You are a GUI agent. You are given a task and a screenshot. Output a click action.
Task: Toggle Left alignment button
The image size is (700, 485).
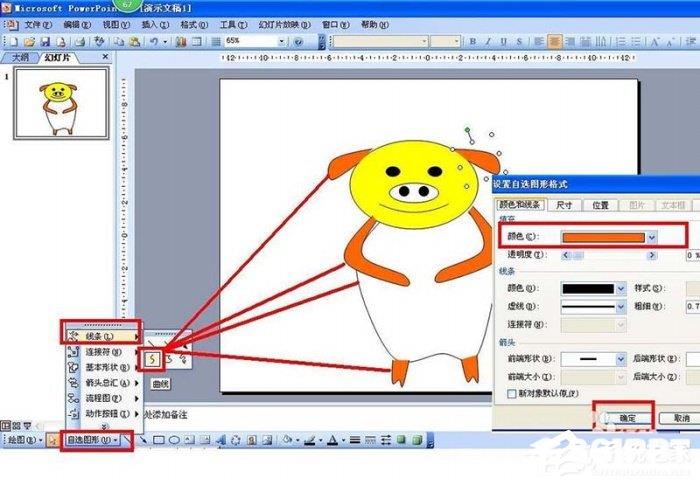point(539,42)
